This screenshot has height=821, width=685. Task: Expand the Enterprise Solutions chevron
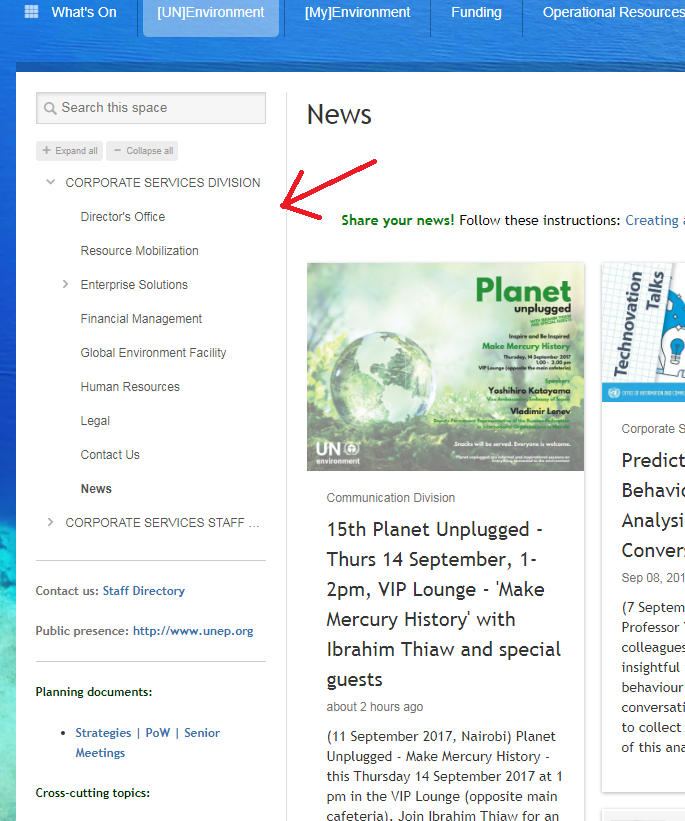pos(65,284)
